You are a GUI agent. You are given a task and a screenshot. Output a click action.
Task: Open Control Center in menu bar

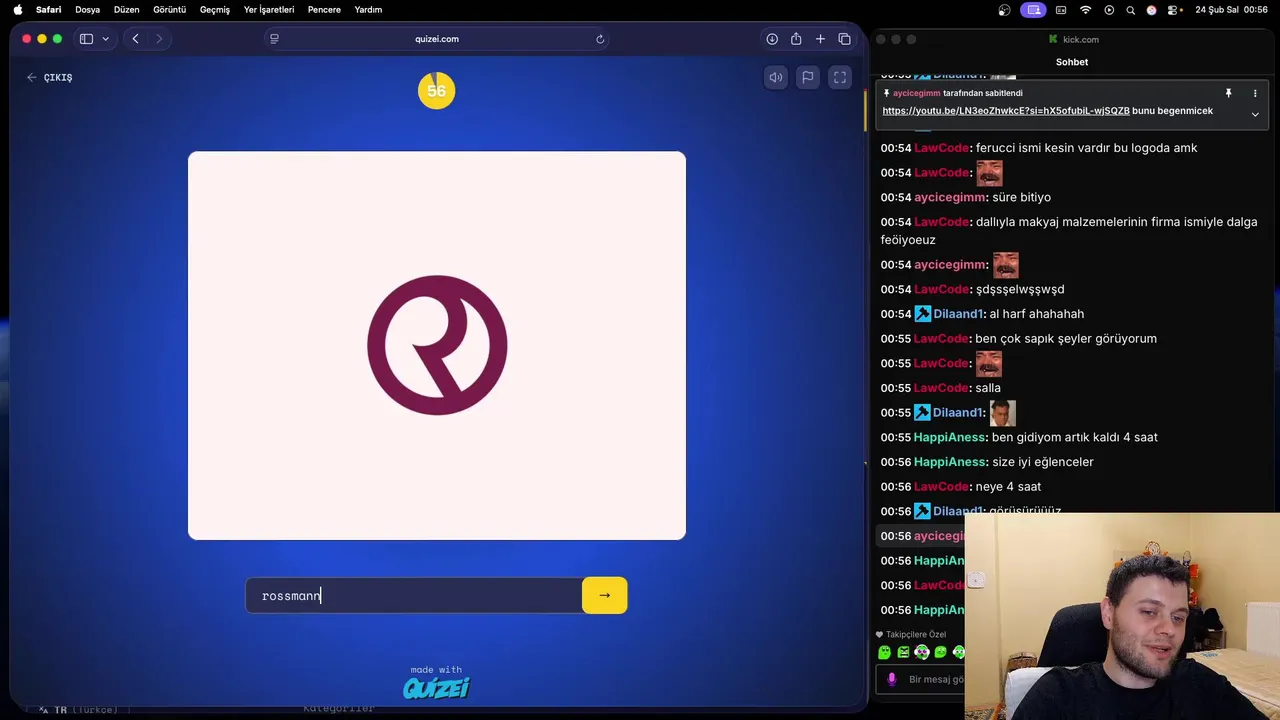(x=1173, y=9)
